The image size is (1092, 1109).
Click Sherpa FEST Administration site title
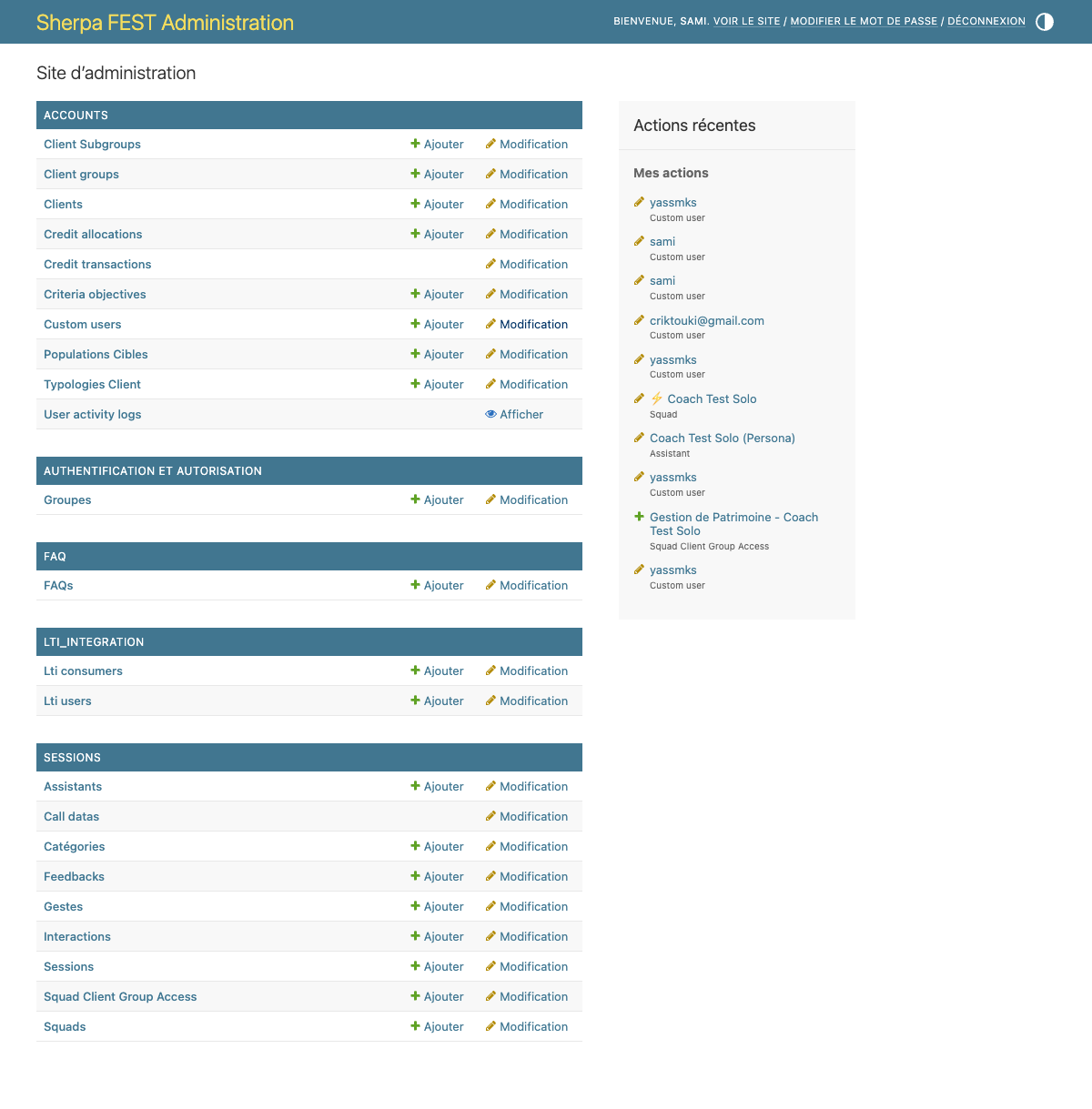coord(165,22)
